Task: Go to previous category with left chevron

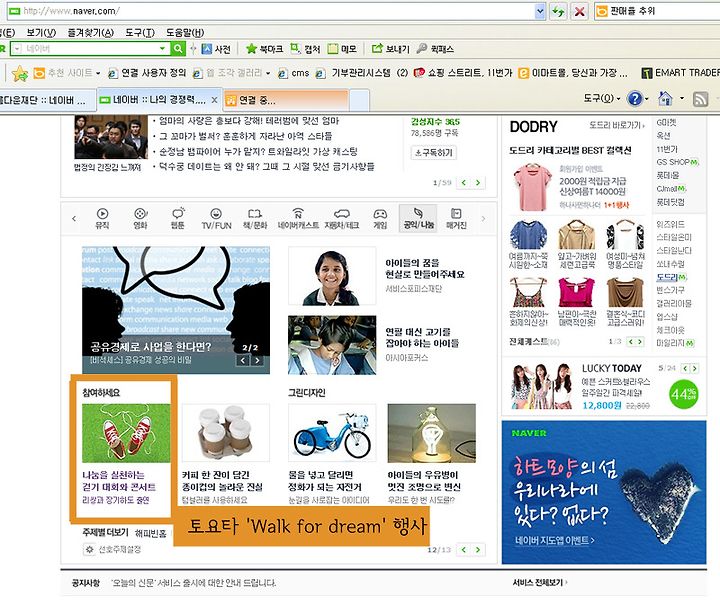Action: tap(74, 219)
